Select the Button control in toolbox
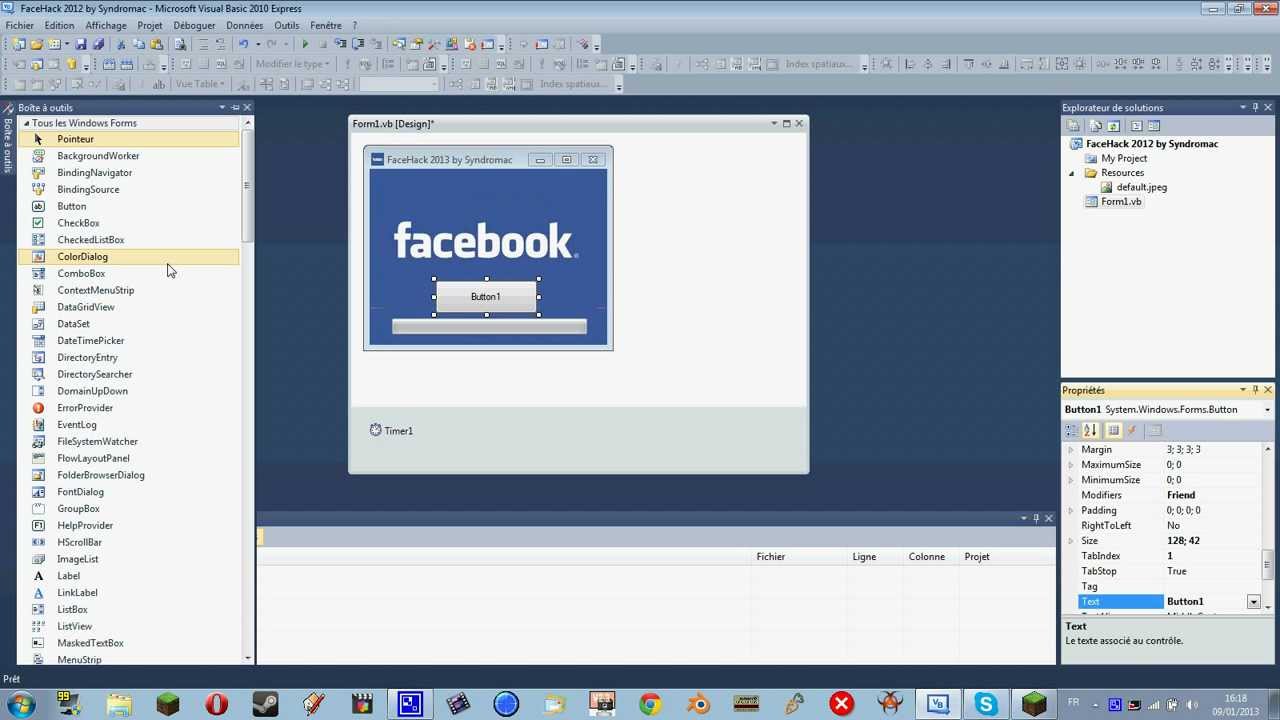Image resolution: width=1280 pixels, height=720 pixels. coord(71,206)
